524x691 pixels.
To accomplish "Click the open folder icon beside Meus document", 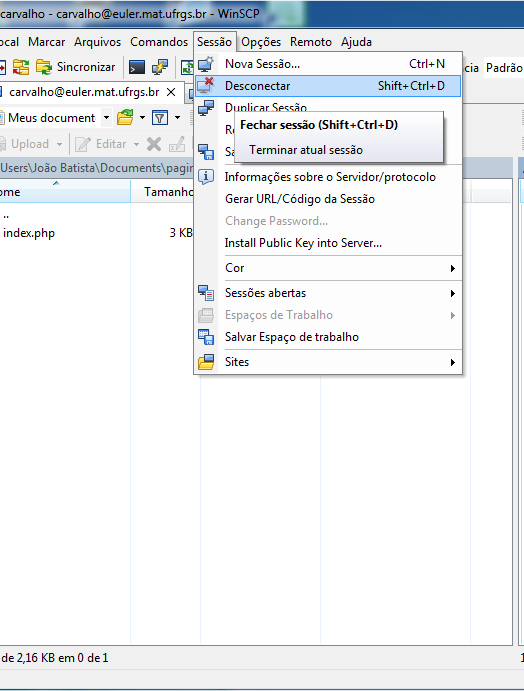I will (x=125, y=118).
